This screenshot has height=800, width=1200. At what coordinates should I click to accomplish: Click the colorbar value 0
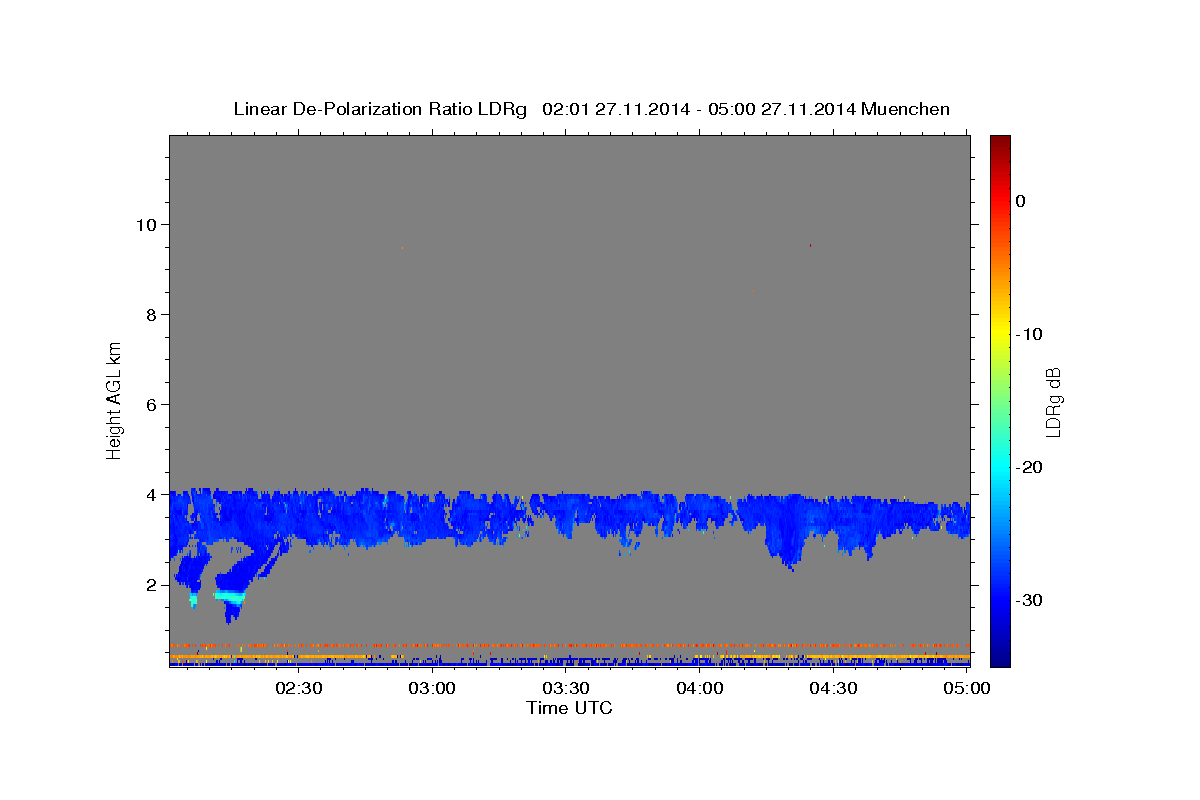[x=1021, y=201]
